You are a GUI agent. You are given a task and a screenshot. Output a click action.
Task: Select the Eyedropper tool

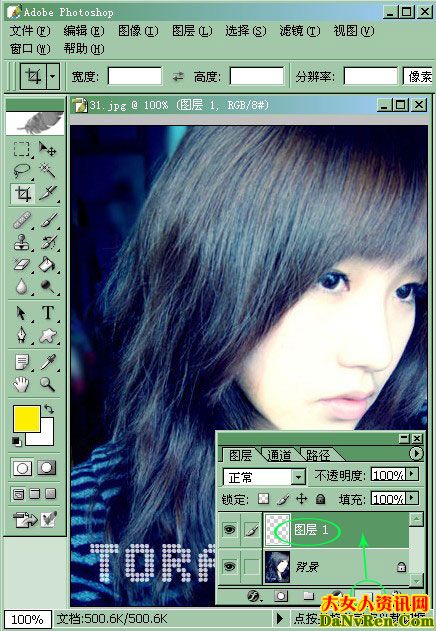coord(48,362)
